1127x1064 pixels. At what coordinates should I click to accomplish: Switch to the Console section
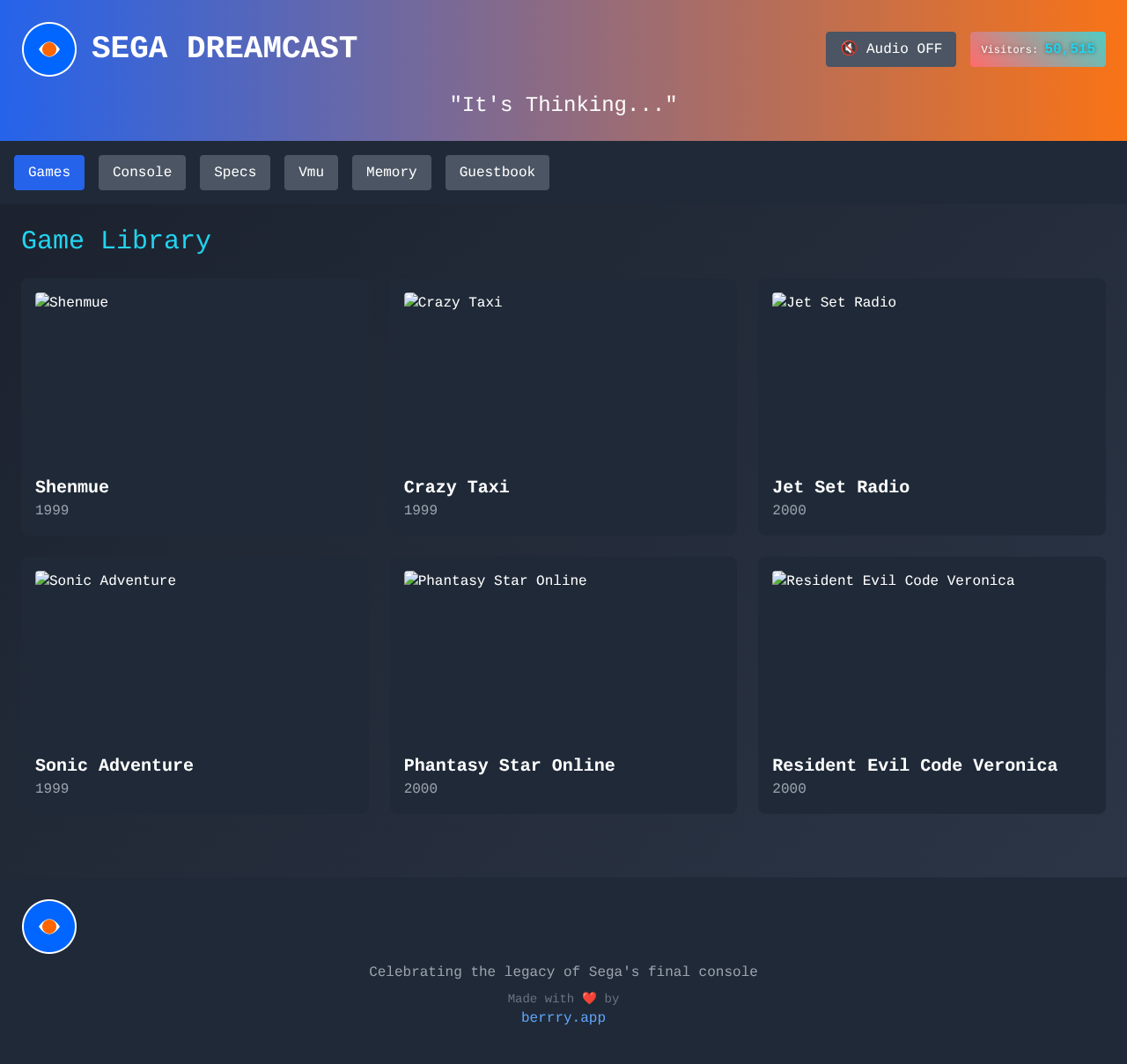(x=142, y=172)
